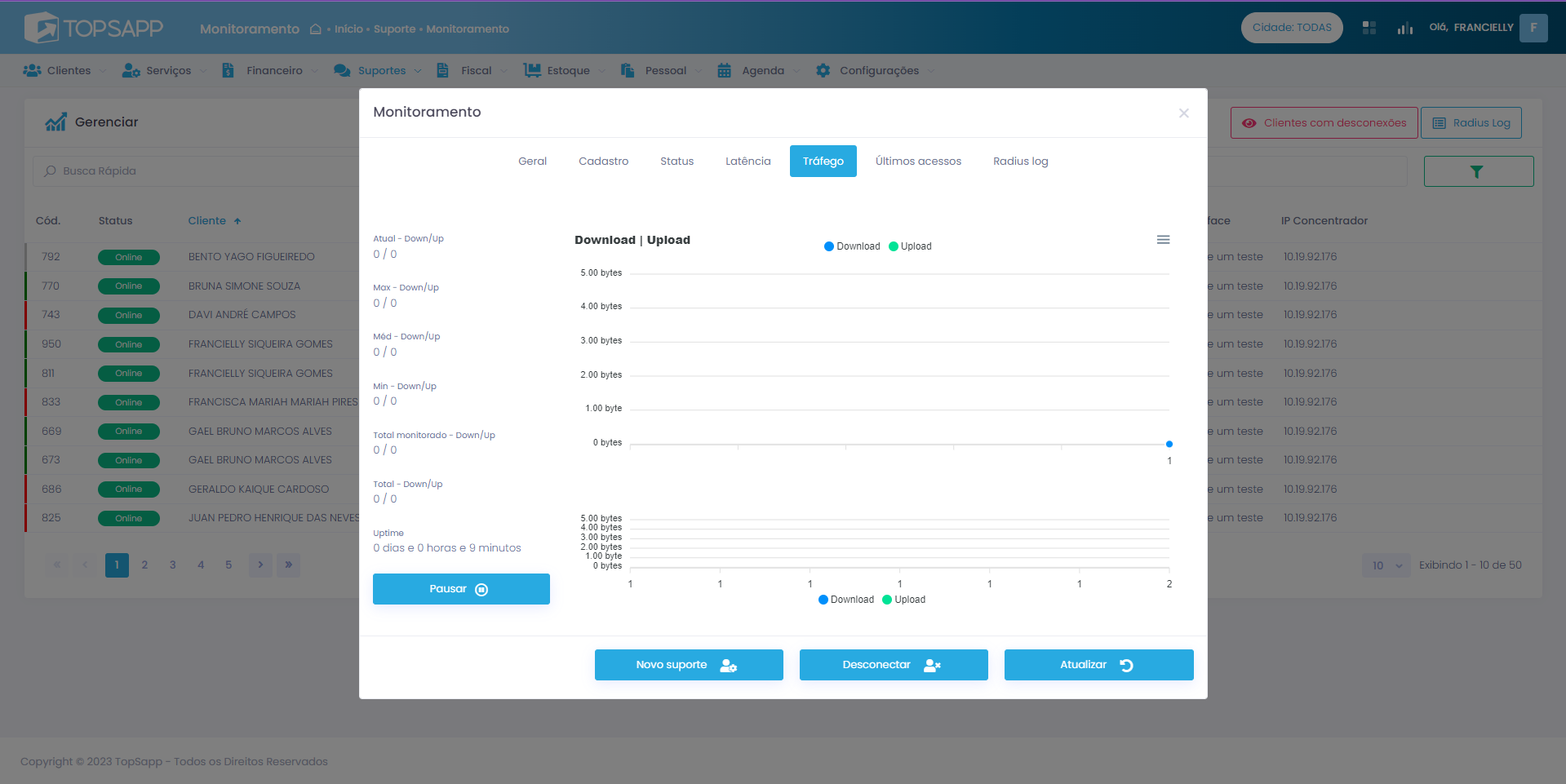Open client BENTO YAGO FIGUEIREDO

[251, 257]
